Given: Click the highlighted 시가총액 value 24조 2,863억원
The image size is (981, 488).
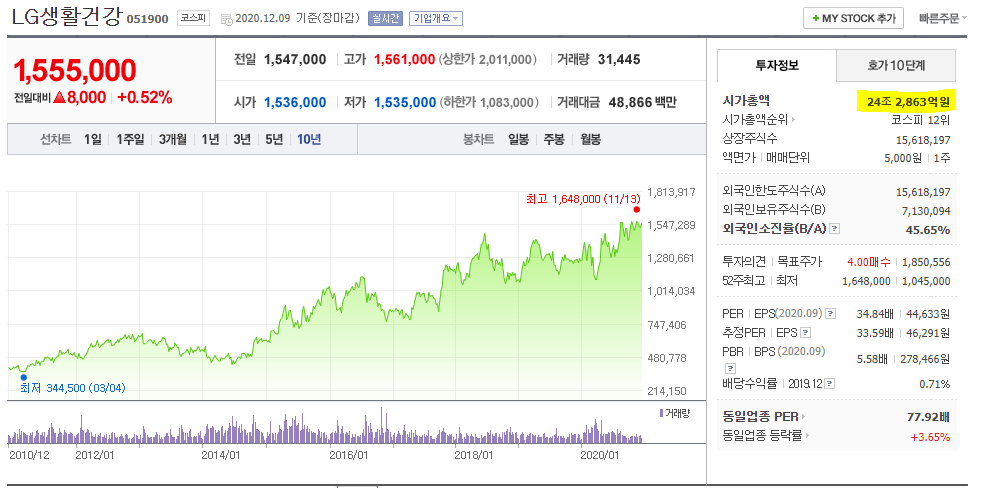Looking at the screenshot, I should (x=907, y=101).
